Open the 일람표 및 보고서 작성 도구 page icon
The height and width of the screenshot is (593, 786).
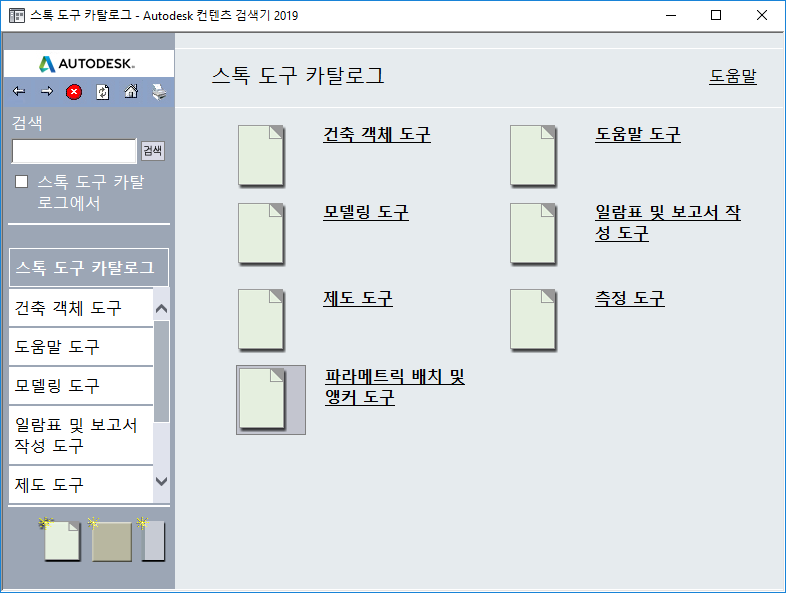[x=533, y=234]
